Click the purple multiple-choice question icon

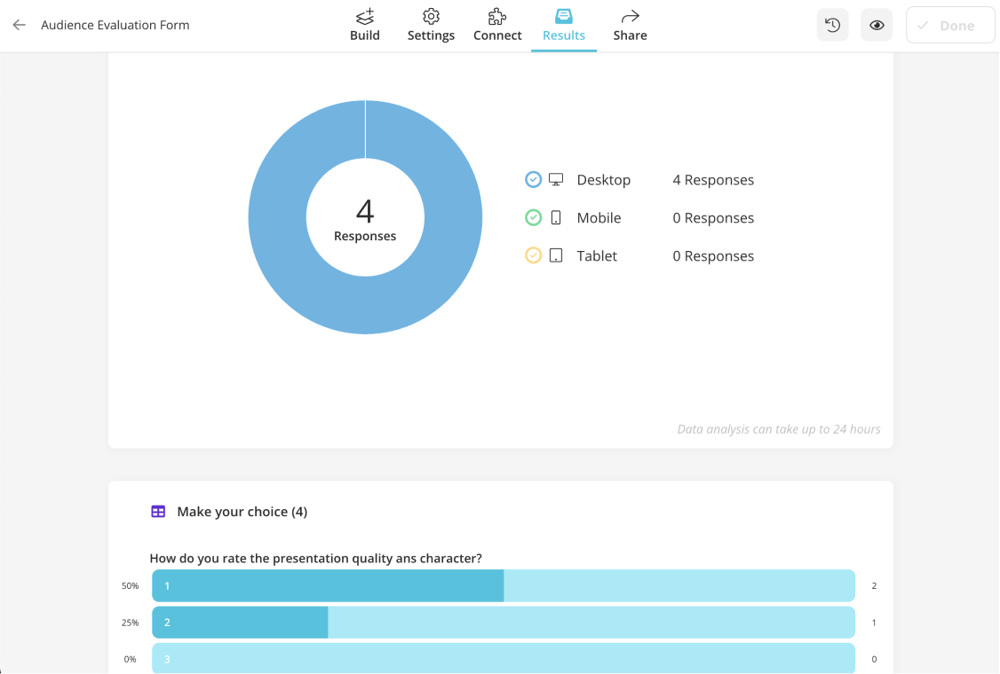(x=157, y=511)
